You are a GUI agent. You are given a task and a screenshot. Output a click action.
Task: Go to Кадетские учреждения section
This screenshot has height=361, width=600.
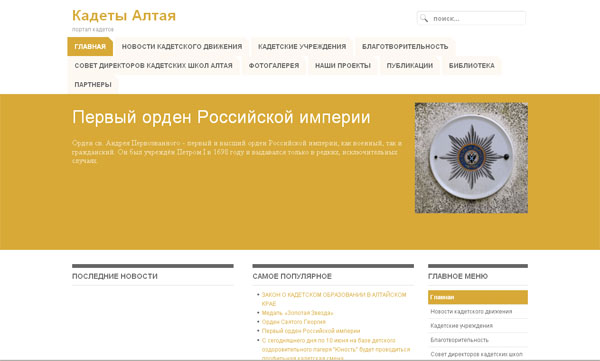(302, 47)
